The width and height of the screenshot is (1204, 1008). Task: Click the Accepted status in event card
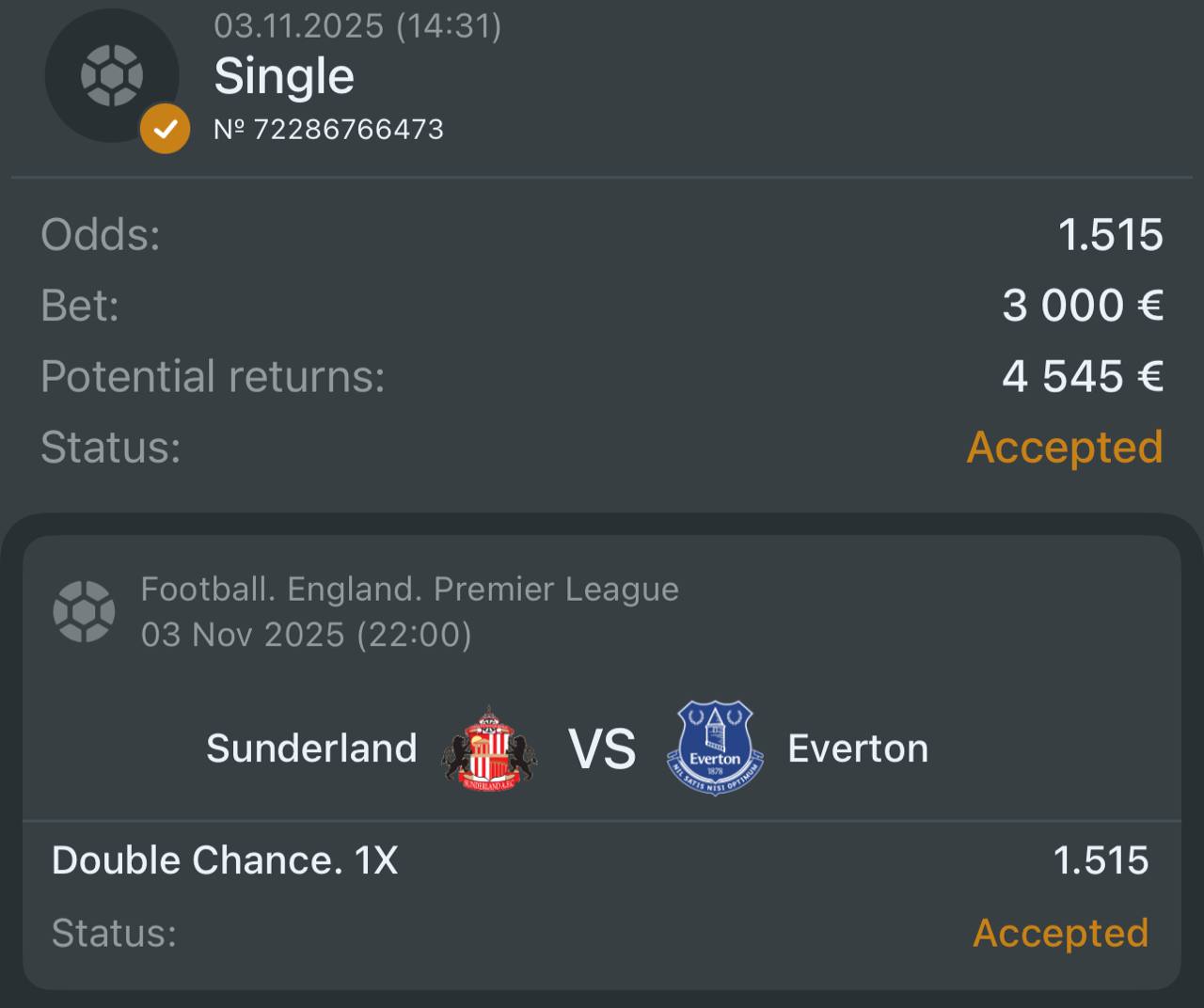[1060, 933]
